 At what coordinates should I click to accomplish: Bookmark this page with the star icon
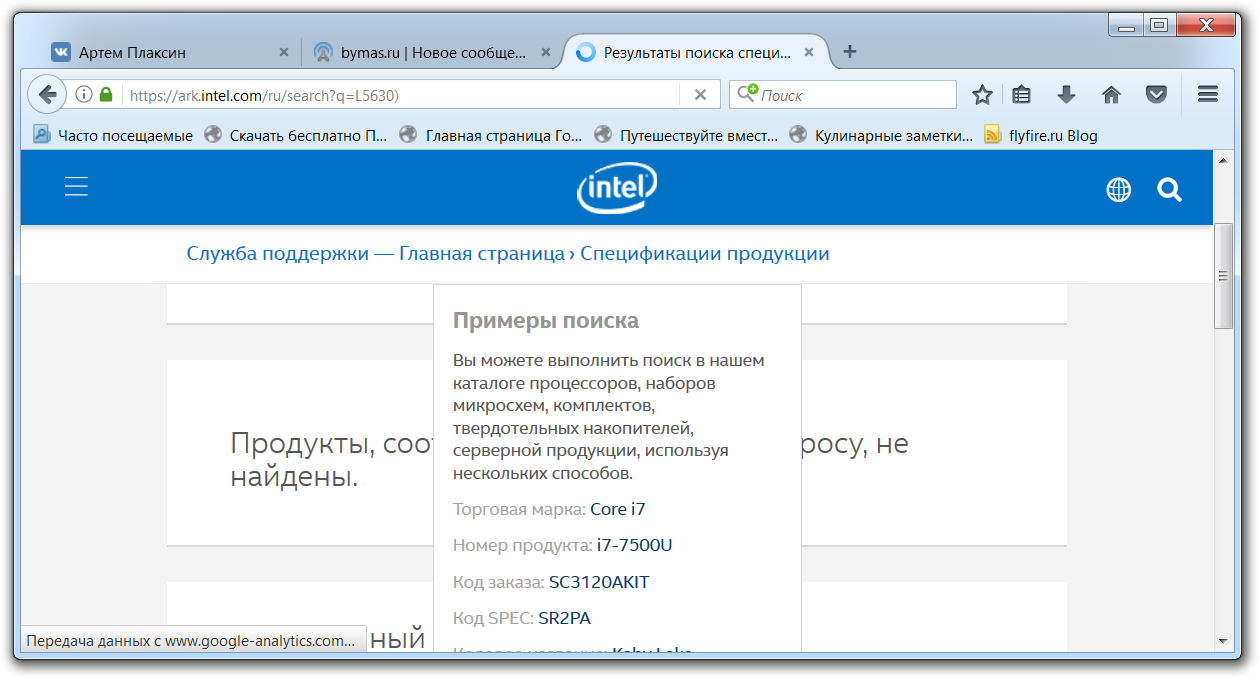coord(982,95)
